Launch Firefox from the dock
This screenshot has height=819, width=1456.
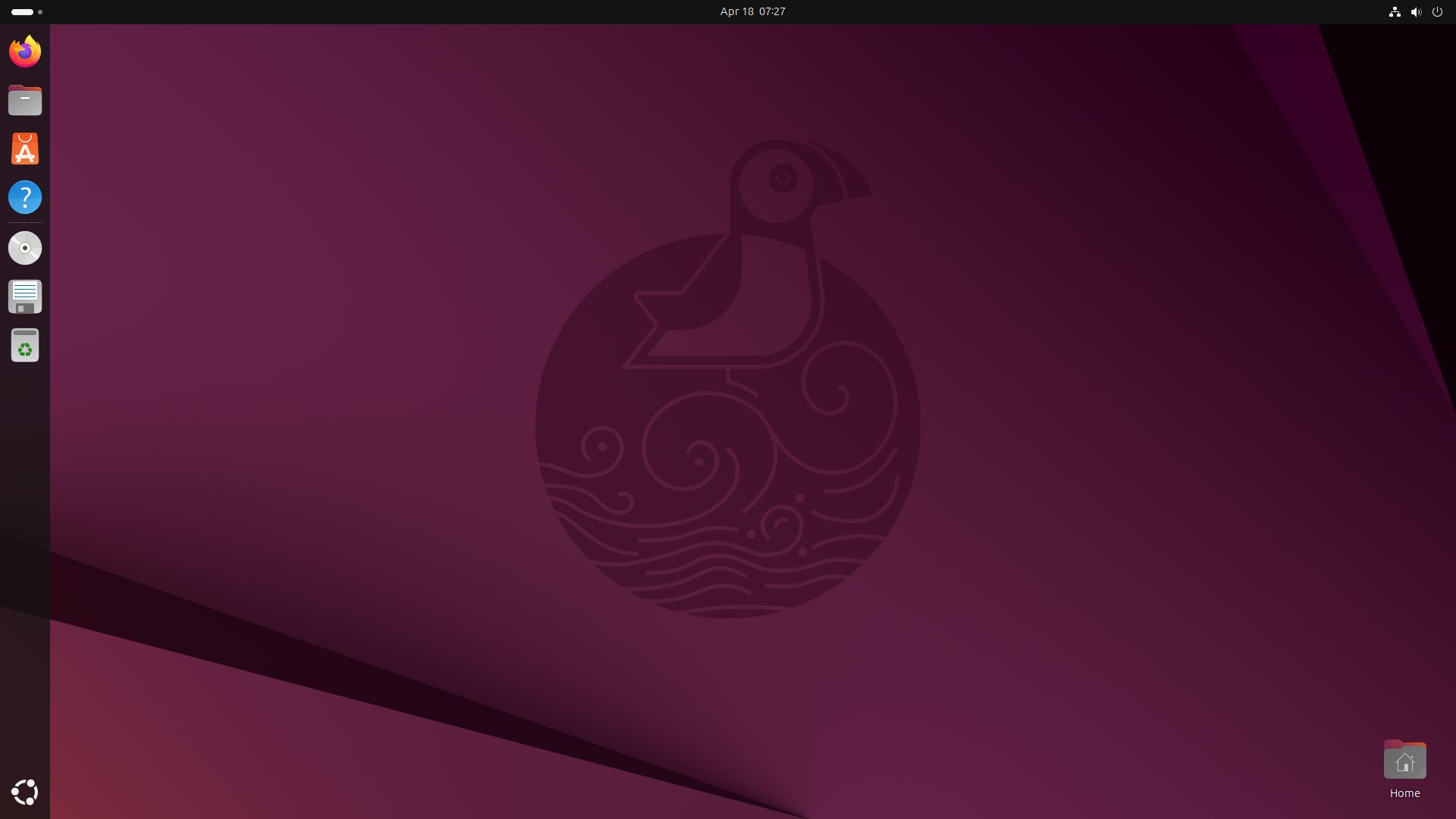(25, 51)
